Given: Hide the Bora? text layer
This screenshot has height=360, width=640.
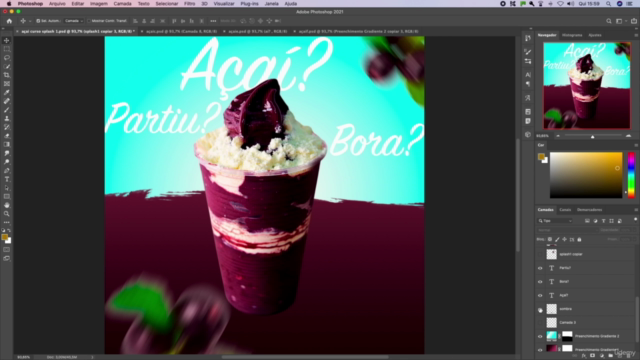Looking at the screenshot, I should point(540,282).
